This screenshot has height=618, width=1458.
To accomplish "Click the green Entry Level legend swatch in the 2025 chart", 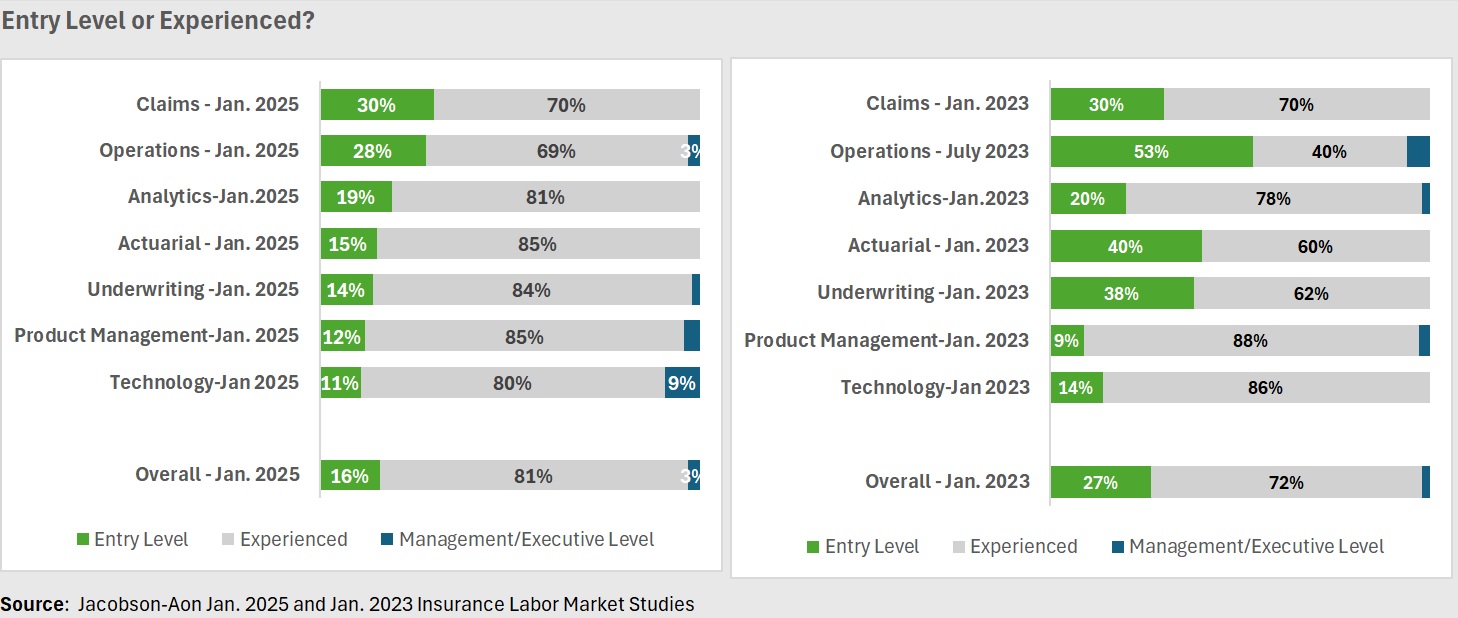I will point(83,540).
